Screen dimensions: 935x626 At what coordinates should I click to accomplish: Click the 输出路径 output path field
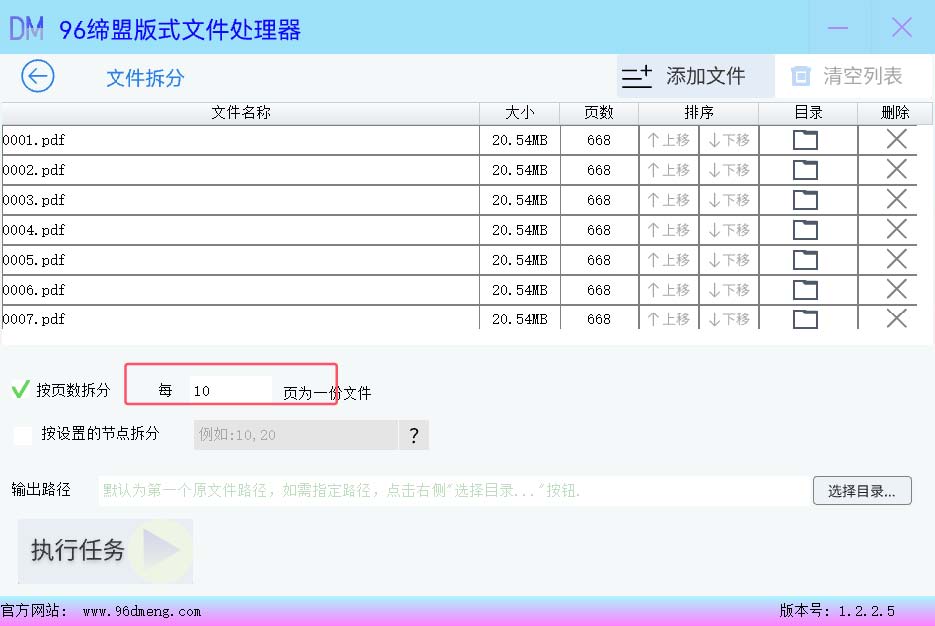pos(452,491)
